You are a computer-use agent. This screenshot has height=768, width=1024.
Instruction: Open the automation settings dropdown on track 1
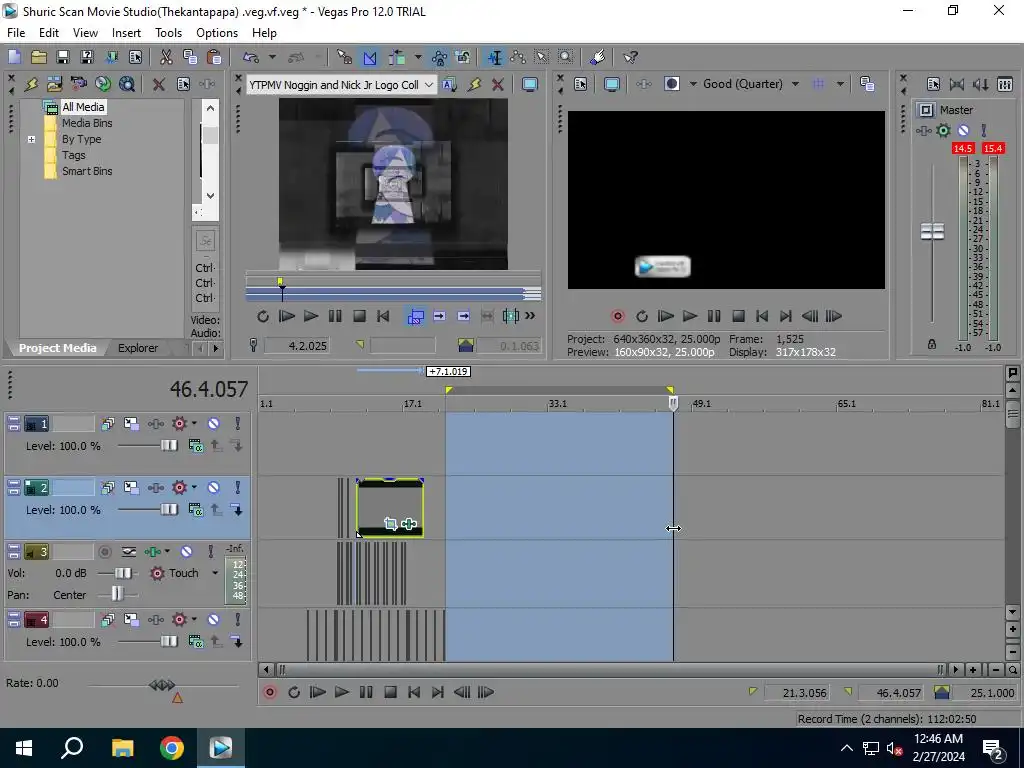pos(194,424)
